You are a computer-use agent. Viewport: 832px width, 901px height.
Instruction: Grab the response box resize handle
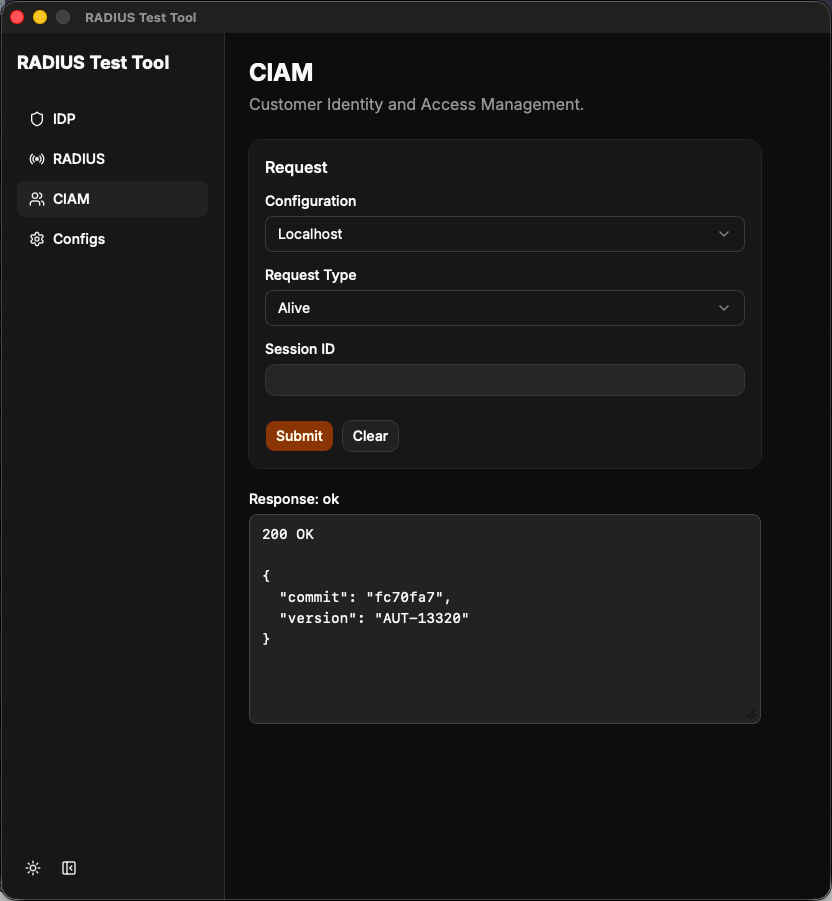tap(751, 714)
